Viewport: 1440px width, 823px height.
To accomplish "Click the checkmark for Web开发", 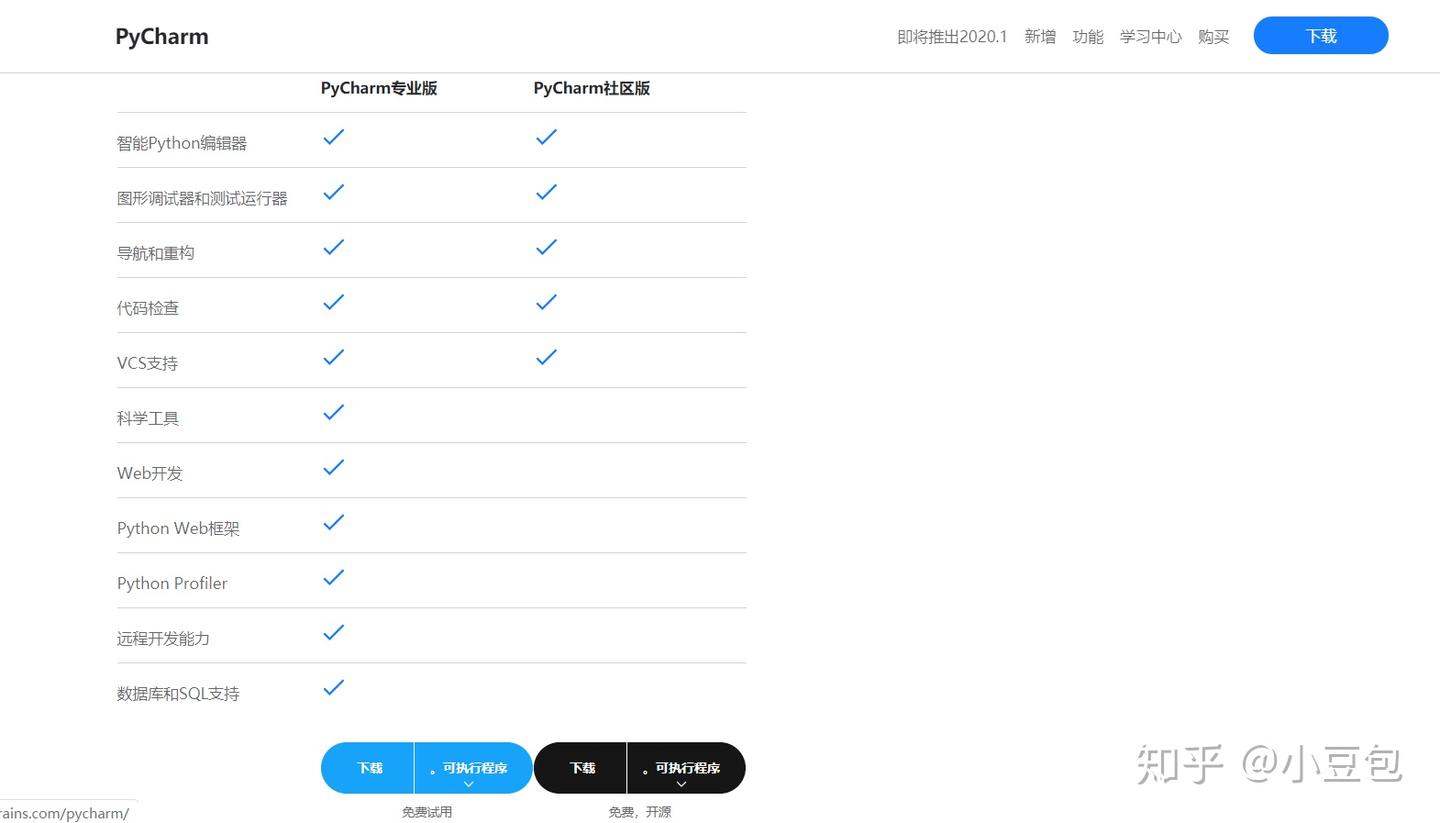I will click(334, 467).
